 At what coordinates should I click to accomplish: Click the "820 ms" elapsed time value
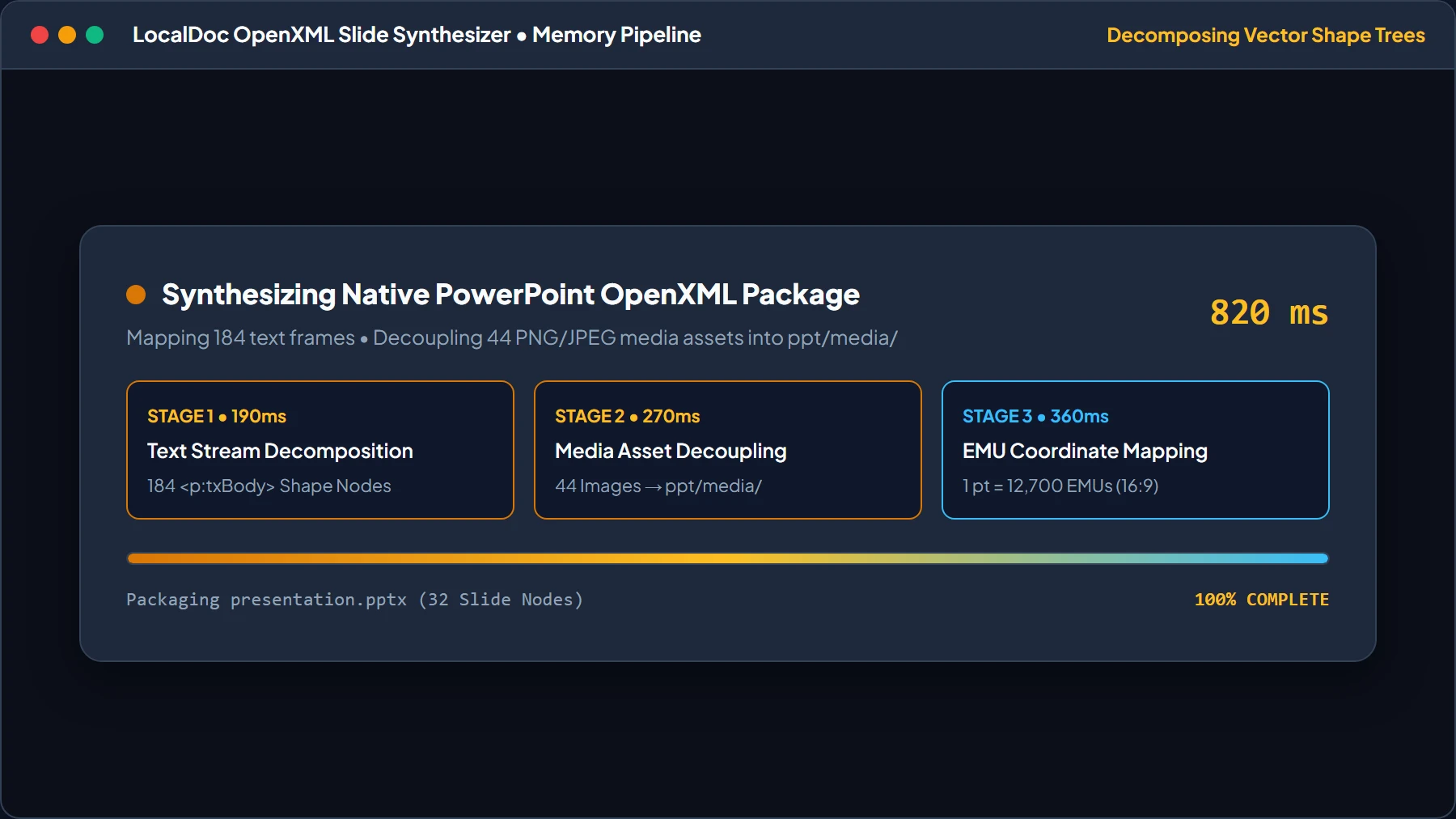coord(1269,313)
